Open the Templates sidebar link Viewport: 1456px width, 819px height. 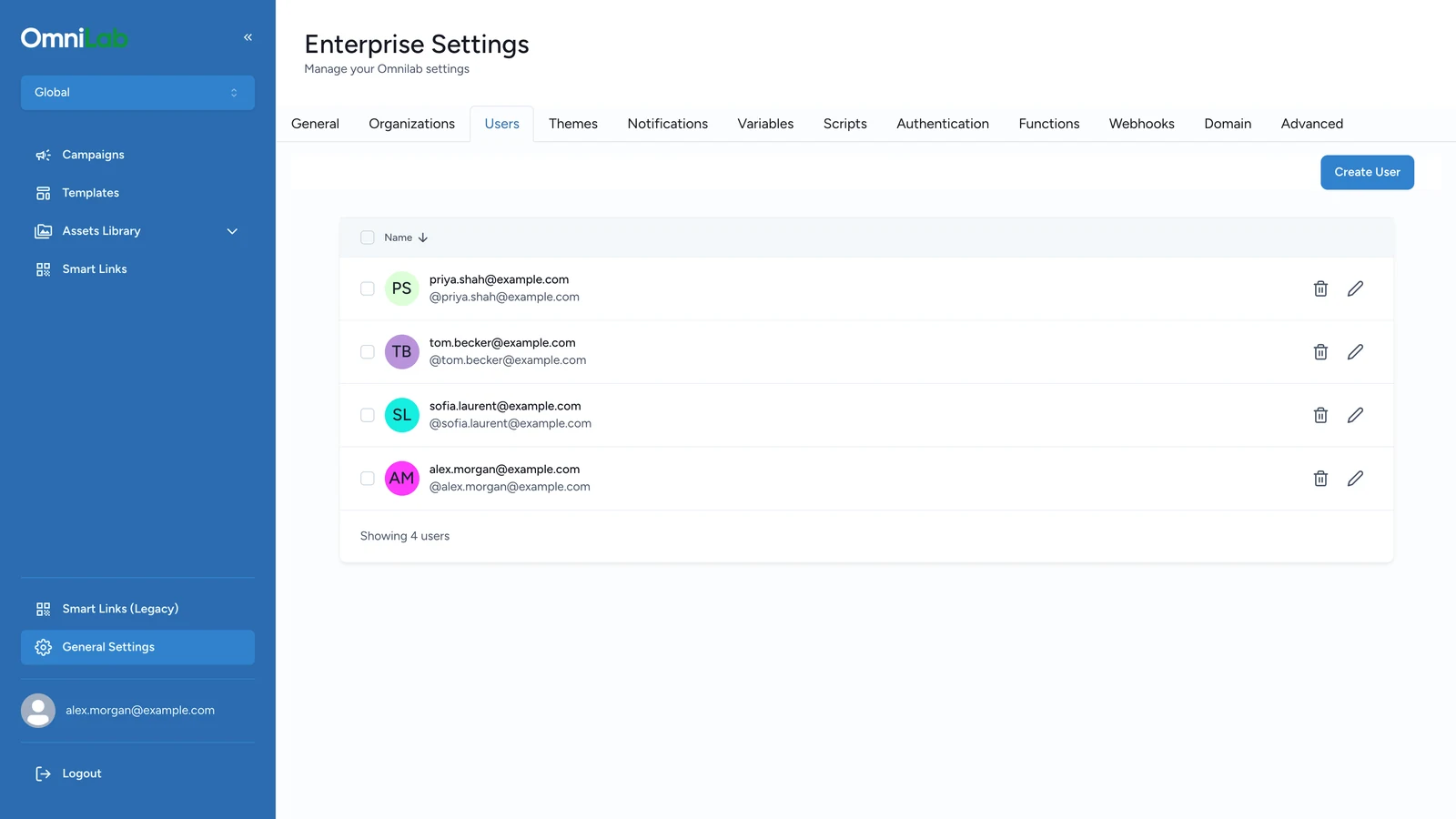pos(137,193)
